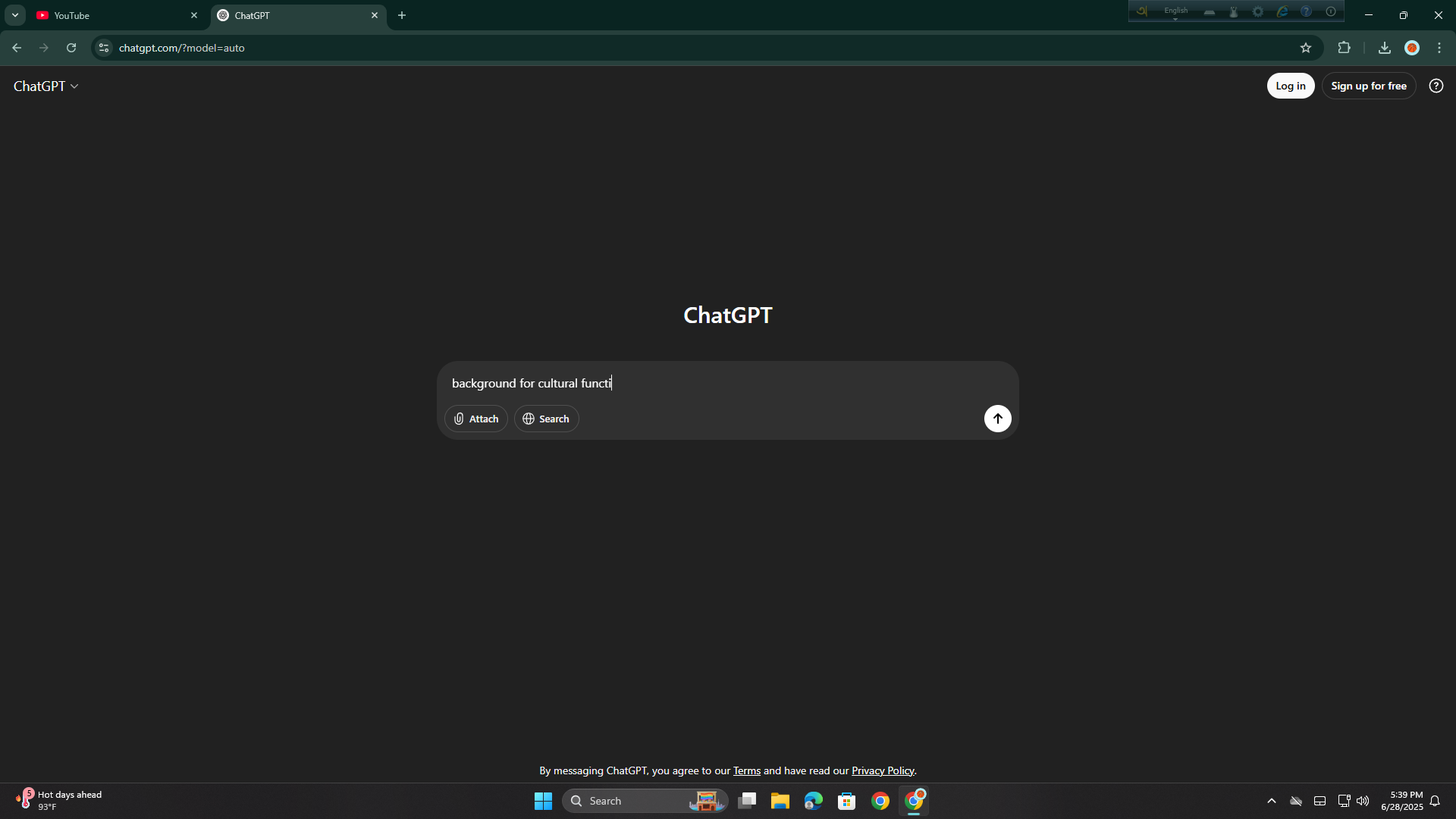Select the active Chrome profile window on taskbar

(915, 801)
